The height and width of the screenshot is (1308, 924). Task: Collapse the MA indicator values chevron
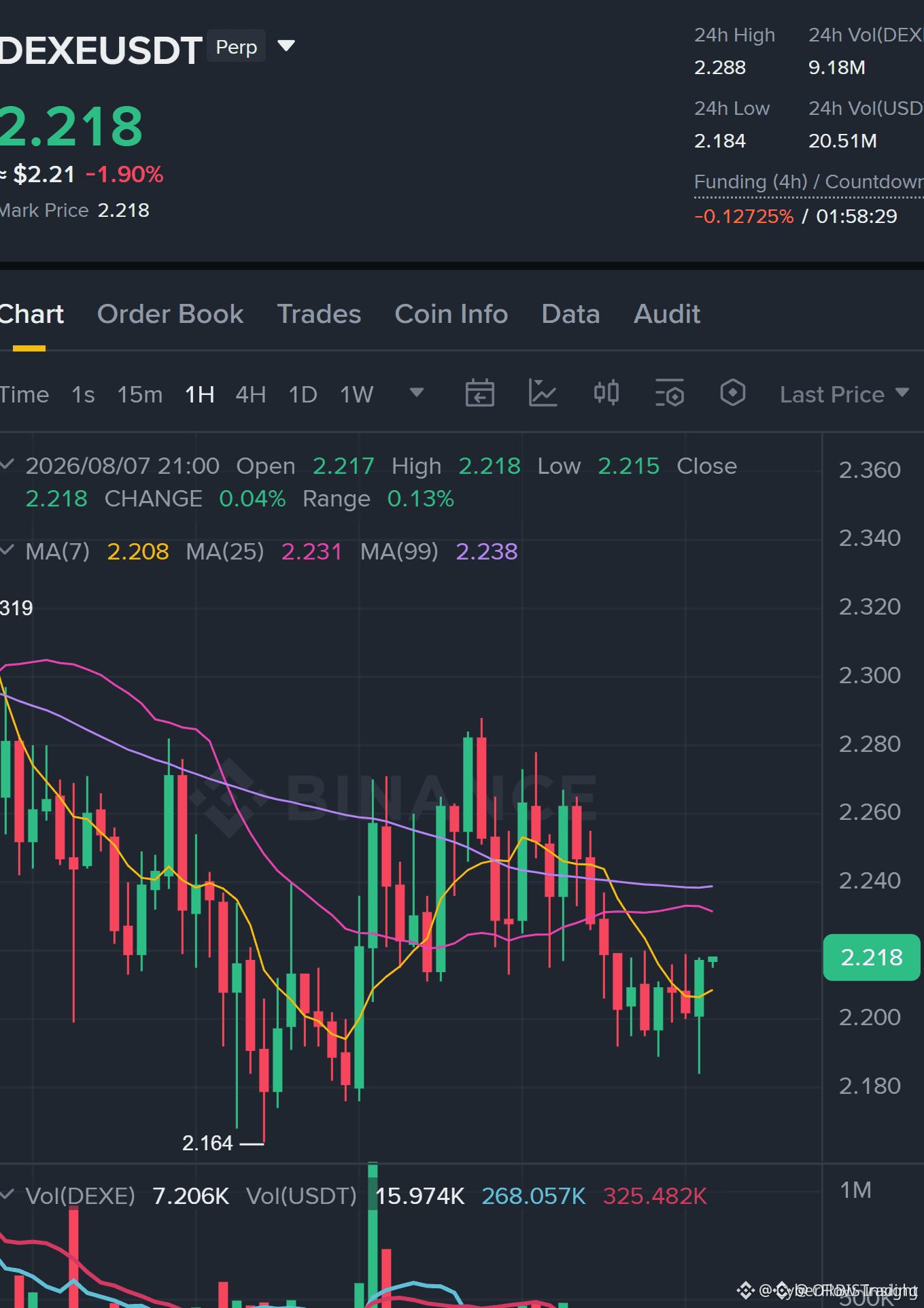pyautogui.click(x=7, y=550)
